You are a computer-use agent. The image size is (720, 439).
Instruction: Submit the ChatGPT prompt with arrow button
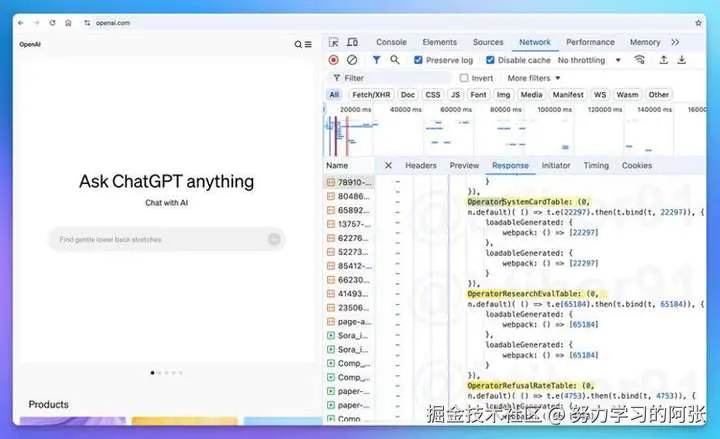274,239
